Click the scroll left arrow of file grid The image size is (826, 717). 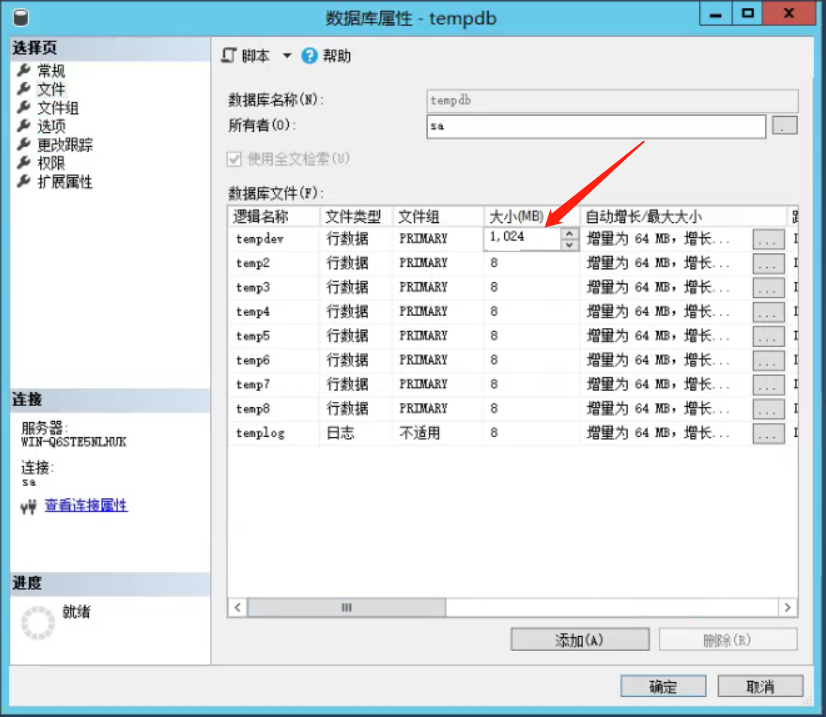click(238, 607)
